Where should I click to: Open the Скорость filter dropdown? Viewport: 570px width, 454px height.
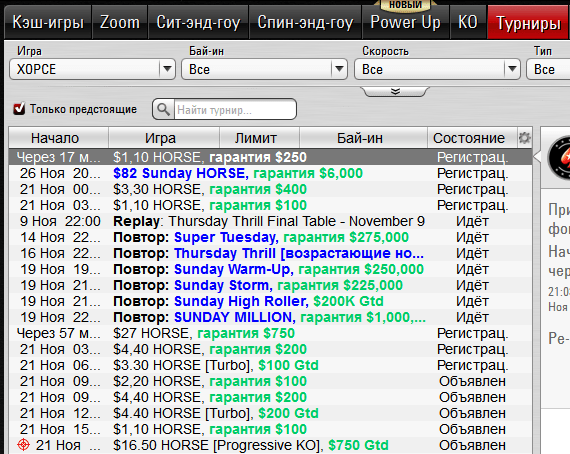coord(437,69)
